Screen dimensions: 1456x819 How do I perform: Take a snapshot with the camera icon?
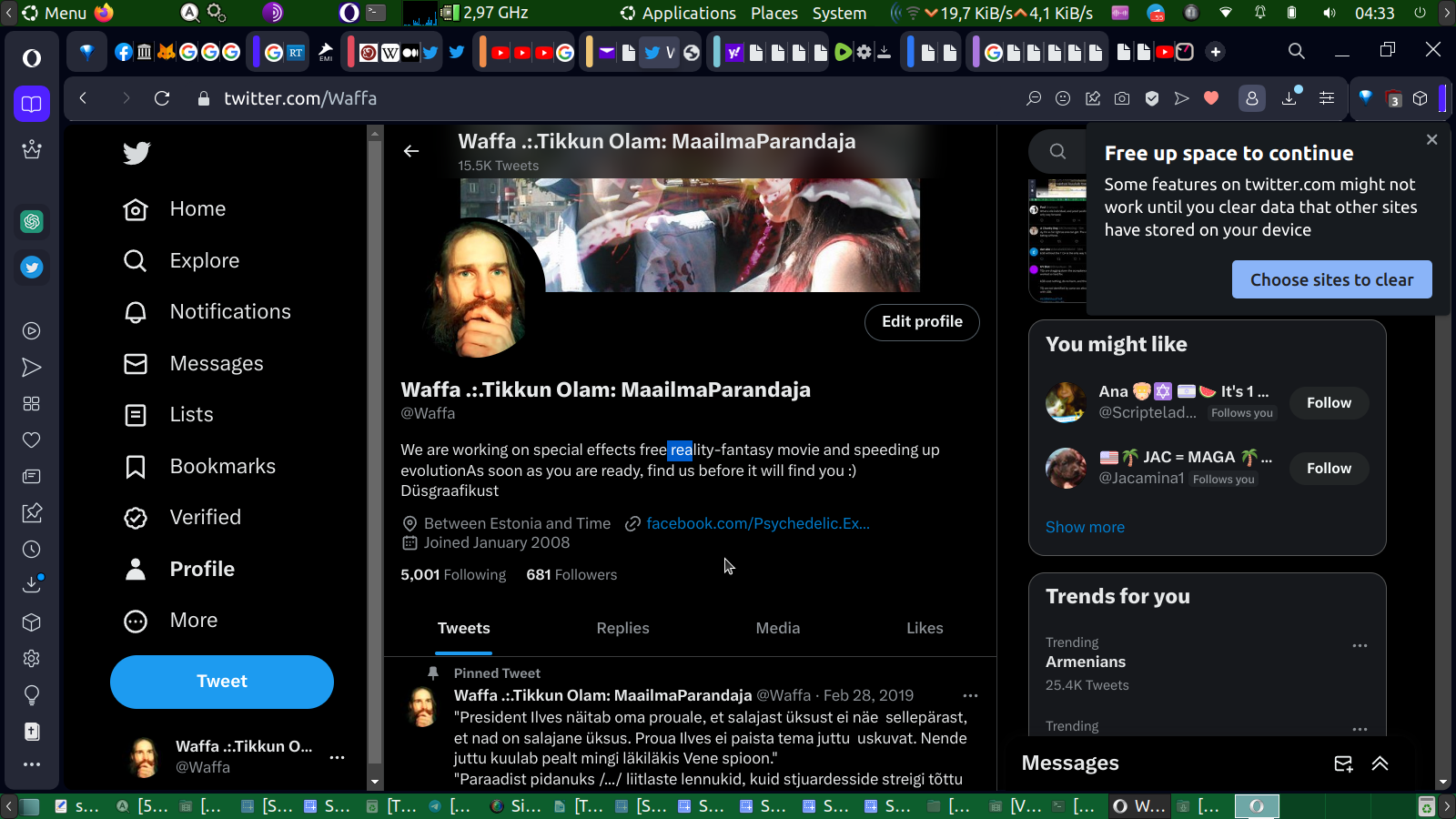(1122, 98)
